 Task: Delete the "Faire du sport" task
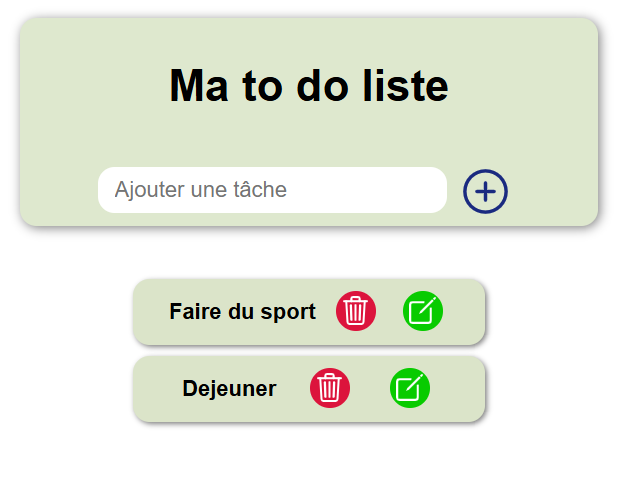click(x=356, y=311)
